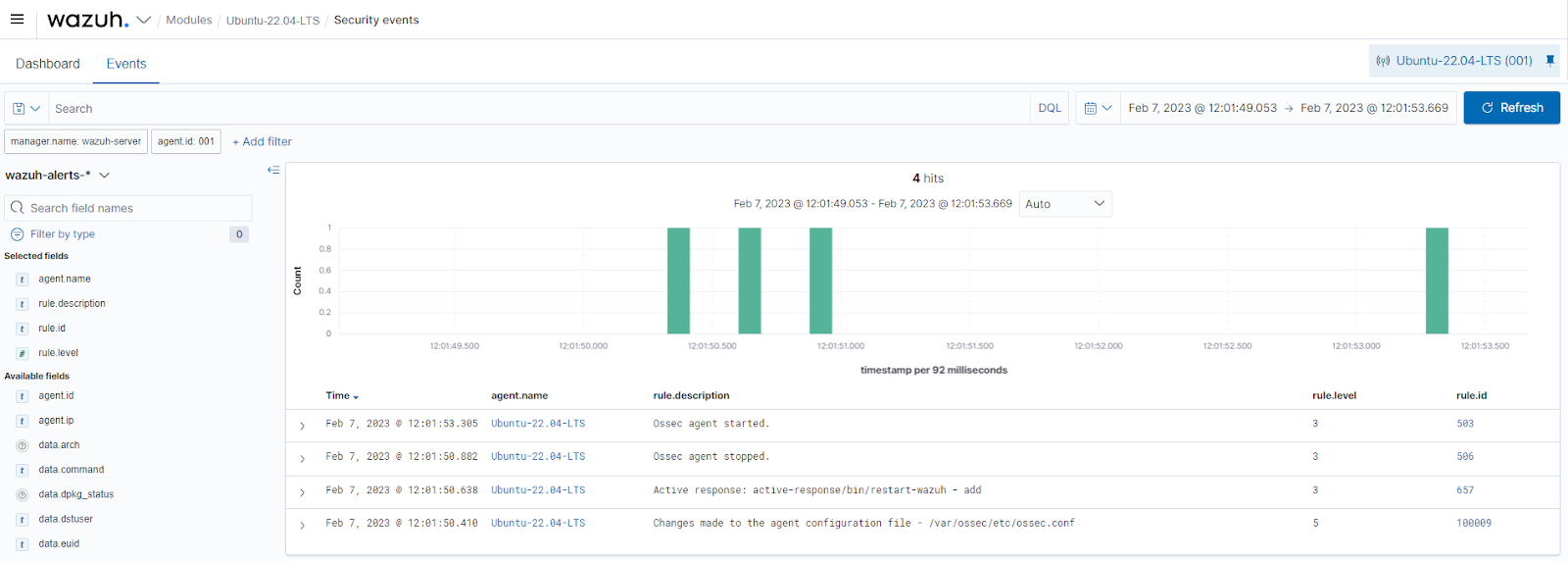The height and width of the screenshot is (561, 1568).
Task: Click the data.arch available field
Action: [x=59, y=445]
